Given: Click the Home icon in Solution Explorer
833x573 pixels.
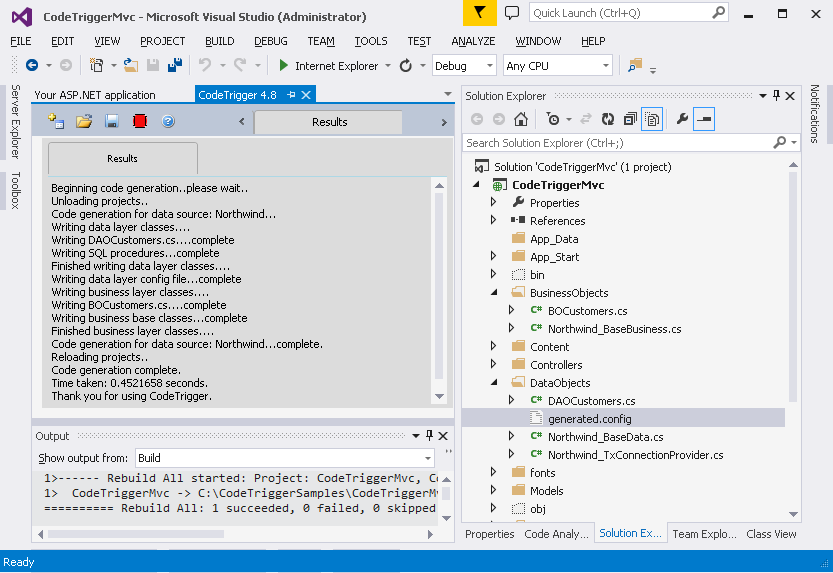Looking at the screenshot, I should (522, 119).
